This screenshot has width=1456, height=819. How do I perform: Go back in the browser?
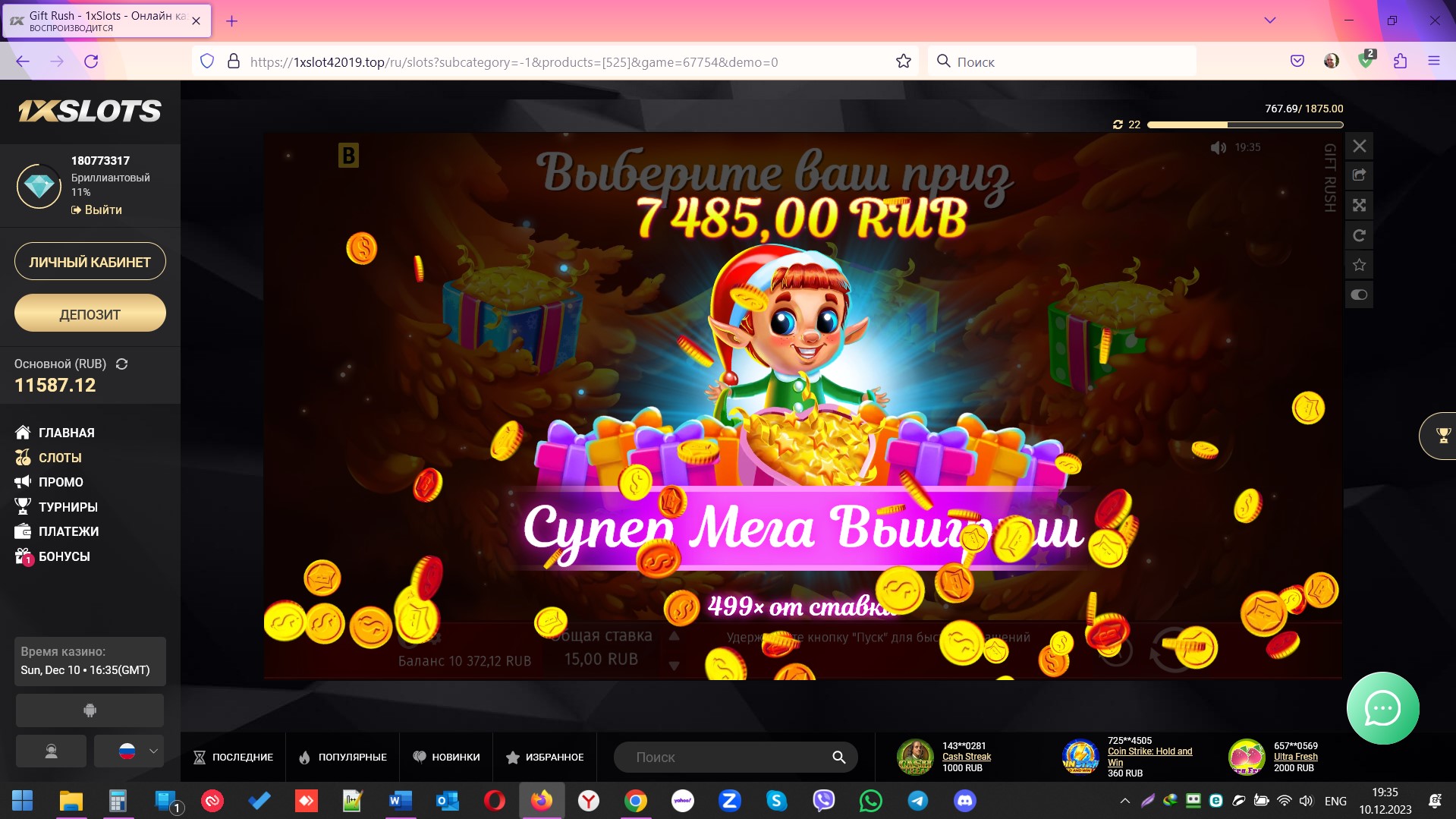click(23, 61)
